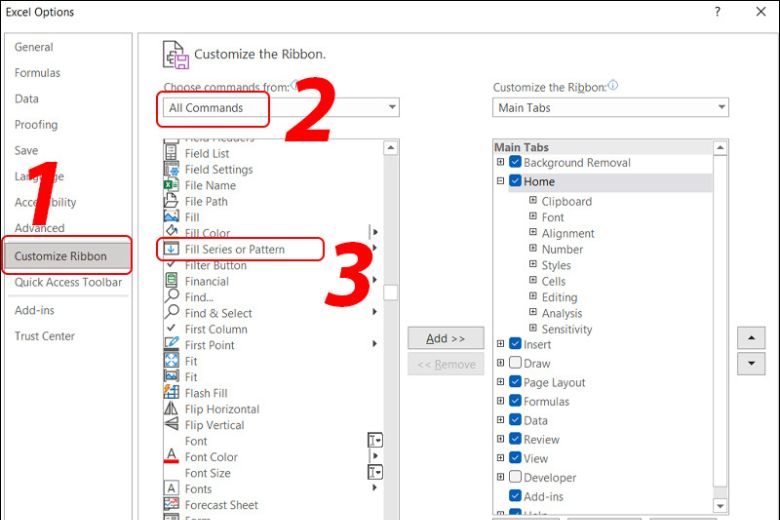This screenshot has width=780, height=520.
Task: Click the Fill Color bucket icon
Action: tap(172, 231)
